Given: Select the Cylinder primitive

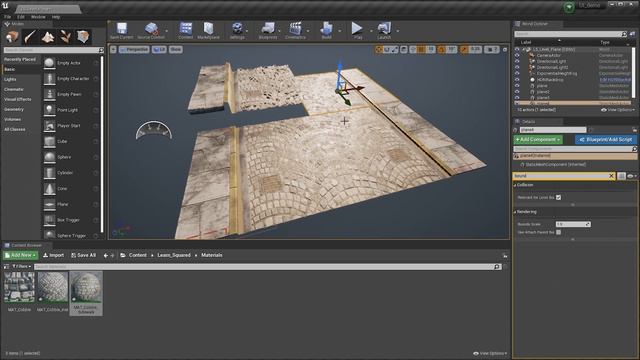Looking at the screenshot, I should point(71,173).
